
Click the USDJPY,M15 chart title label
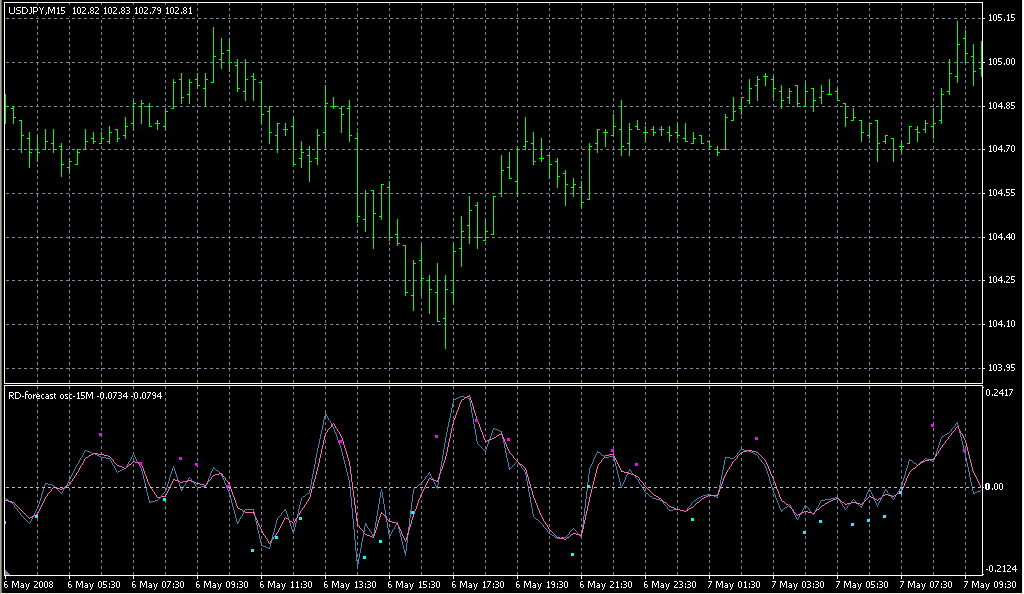(37, 11)
